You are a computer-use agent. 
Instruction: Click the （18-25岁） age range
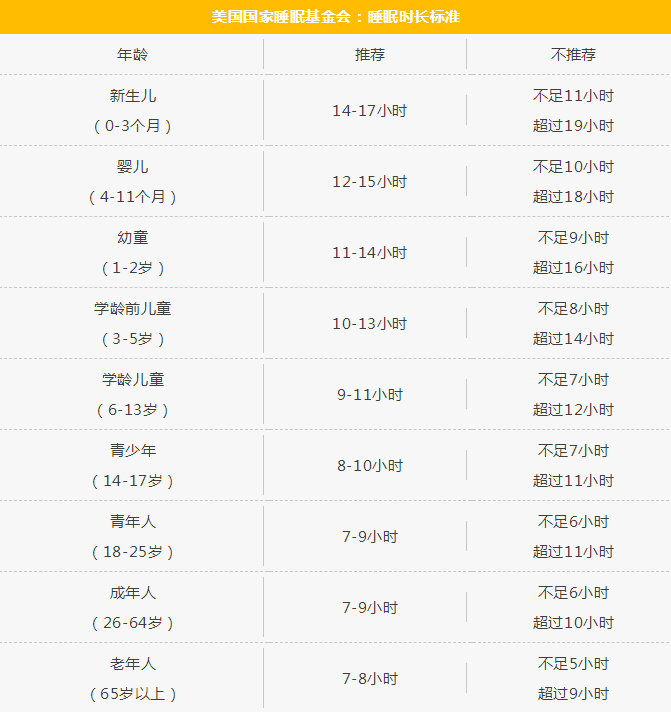(x=132, y=552)
